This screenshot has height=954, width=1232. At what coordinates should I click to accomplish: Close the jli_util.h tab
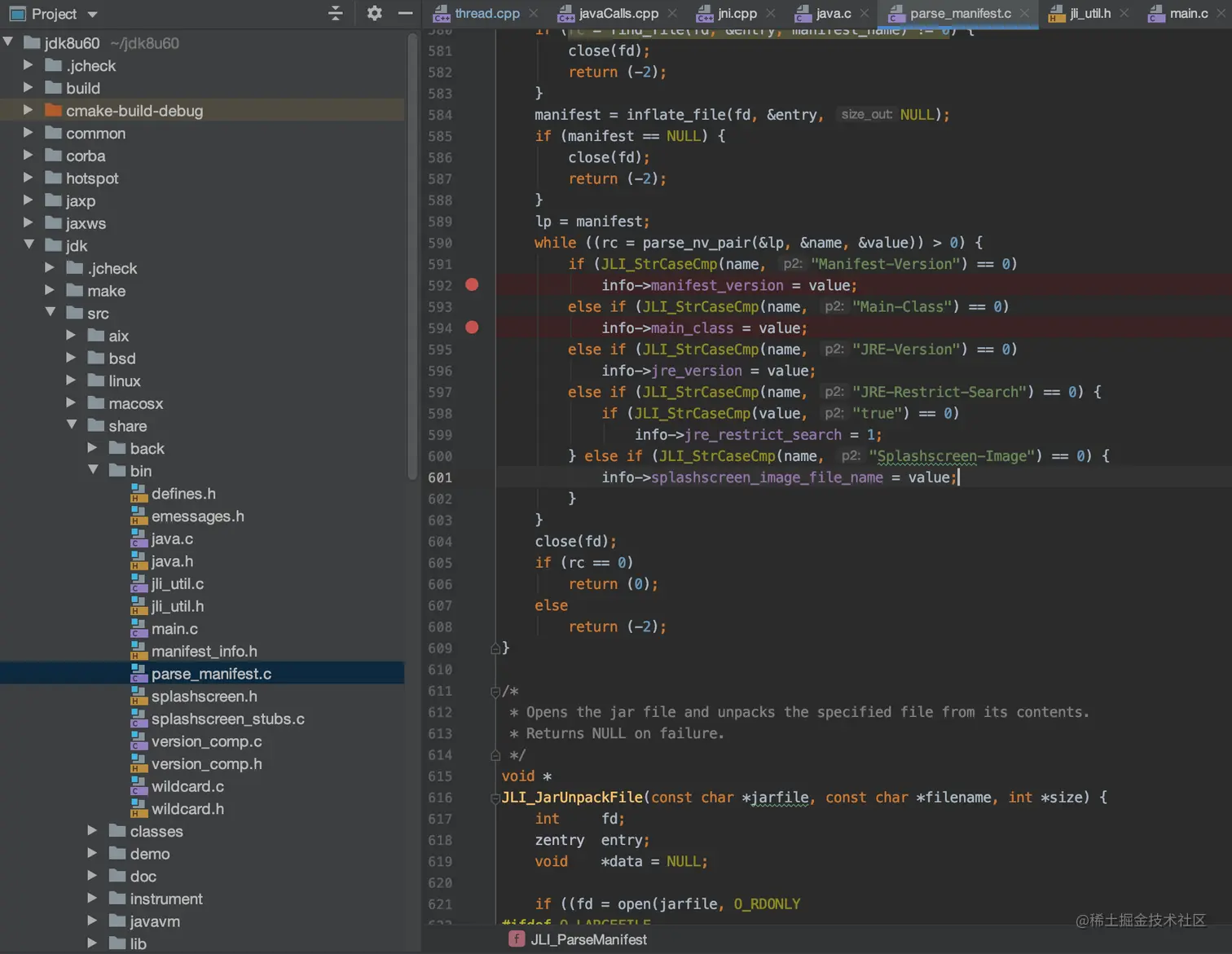pos(1124,13)
